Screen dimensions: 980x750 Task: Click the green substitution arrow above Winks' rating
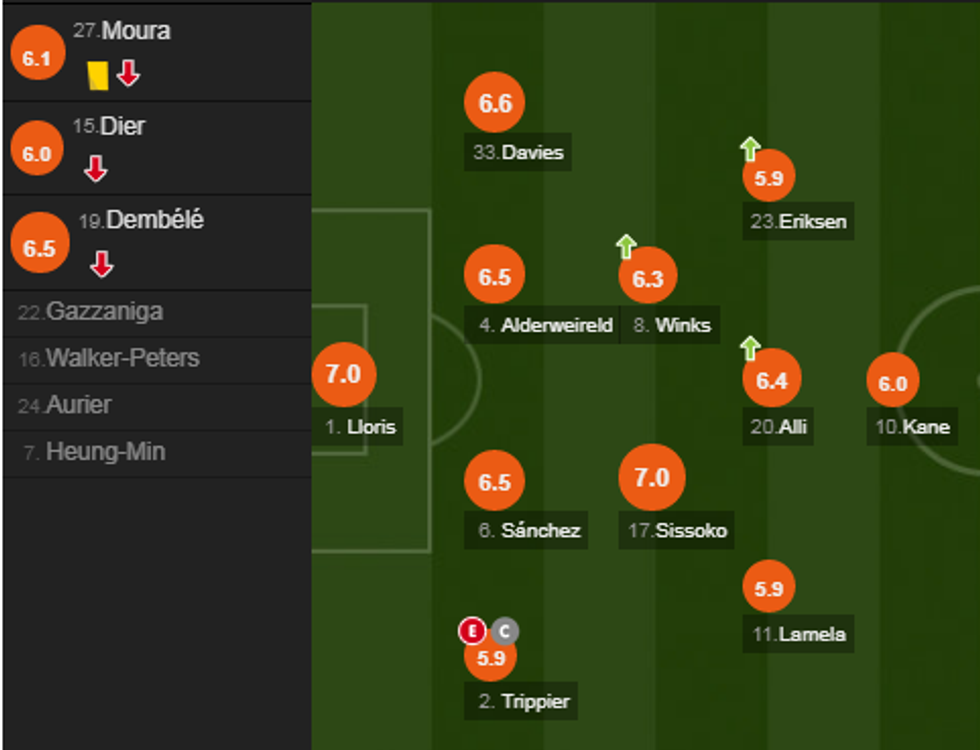click(626, 246)
